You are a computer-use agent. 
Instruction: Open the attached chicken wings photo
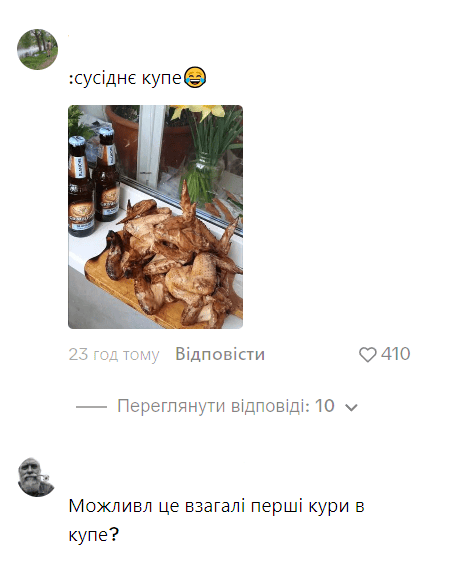(x=155, y=217)
